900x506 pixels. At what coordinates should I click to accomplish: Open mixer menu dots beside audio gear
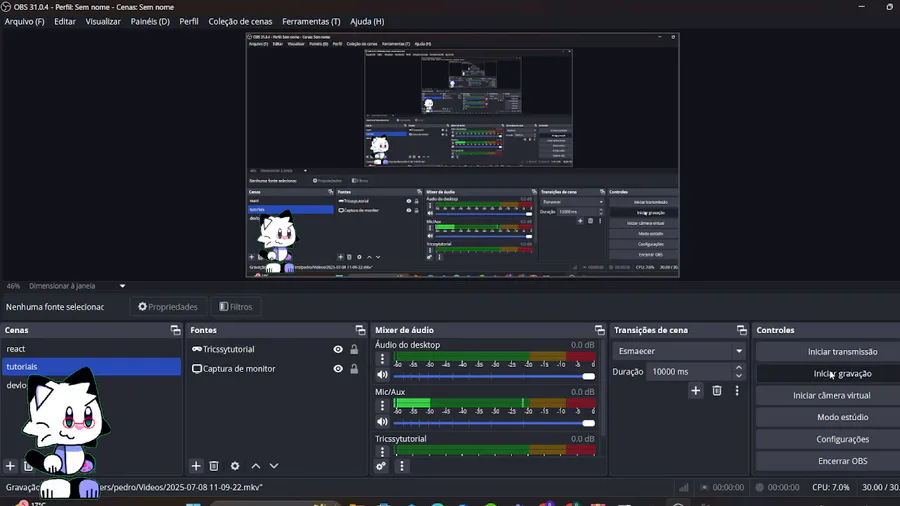[x=402, y=466]
